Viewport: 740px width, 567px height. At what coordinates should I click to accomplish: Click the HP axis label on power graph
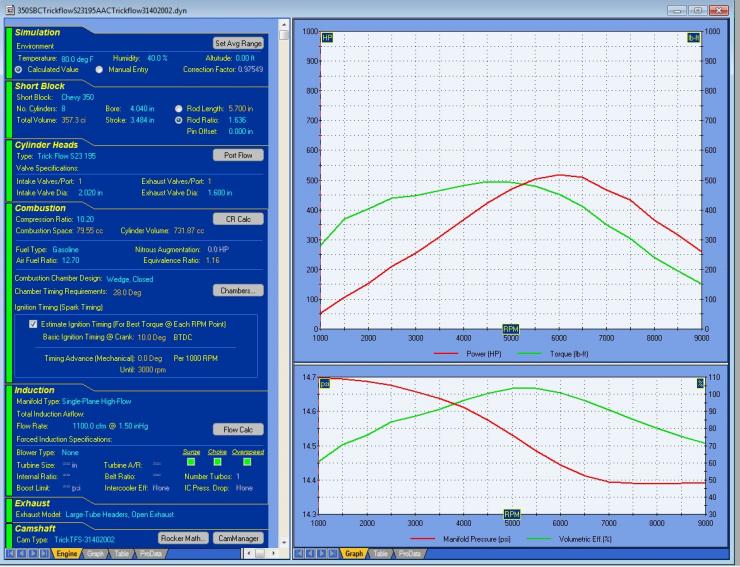[327, 38]
